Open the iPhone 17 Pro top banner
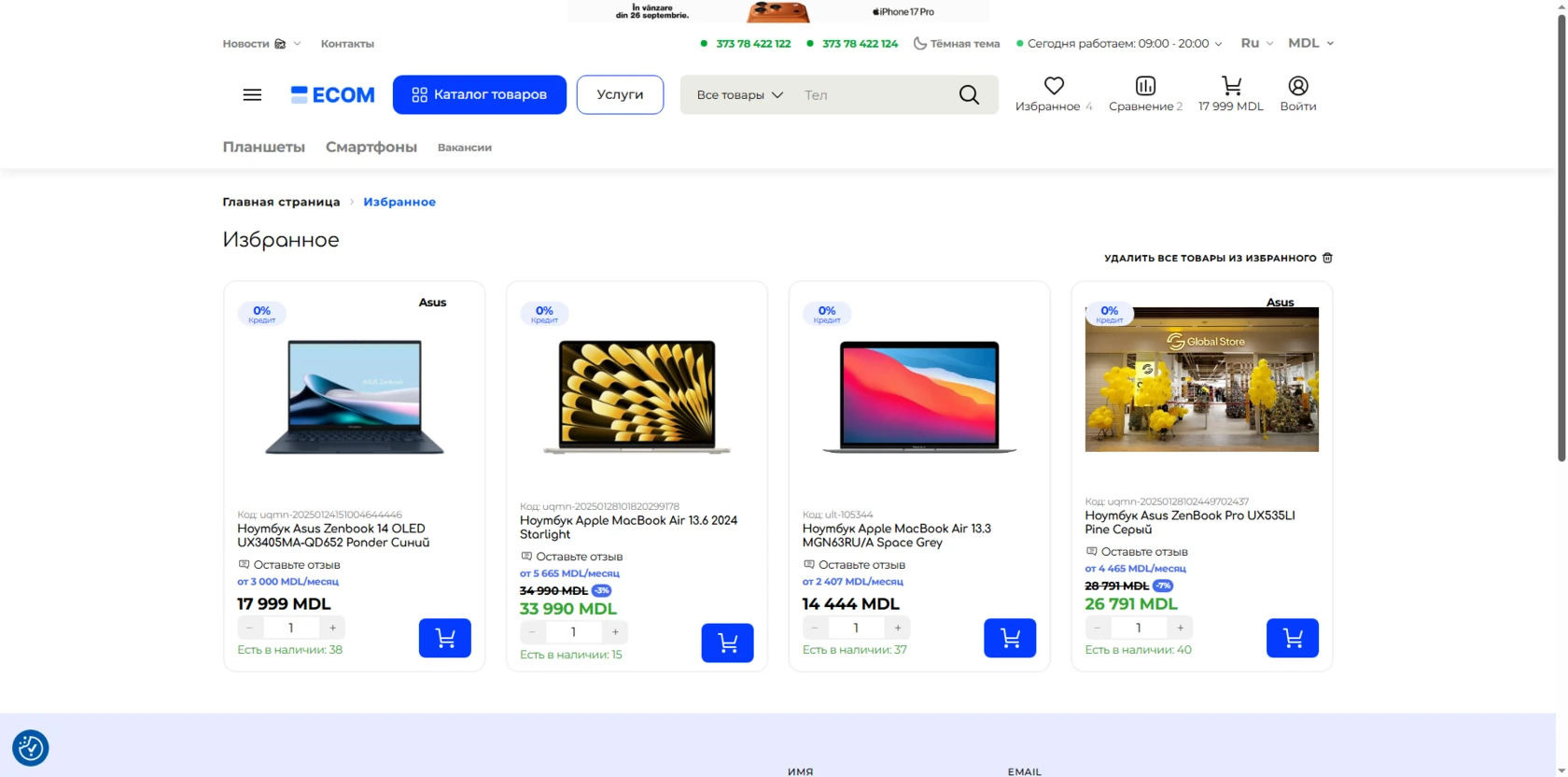Image resolution: width=1568 pixels, height=777 pixels. tap(778, 11)
